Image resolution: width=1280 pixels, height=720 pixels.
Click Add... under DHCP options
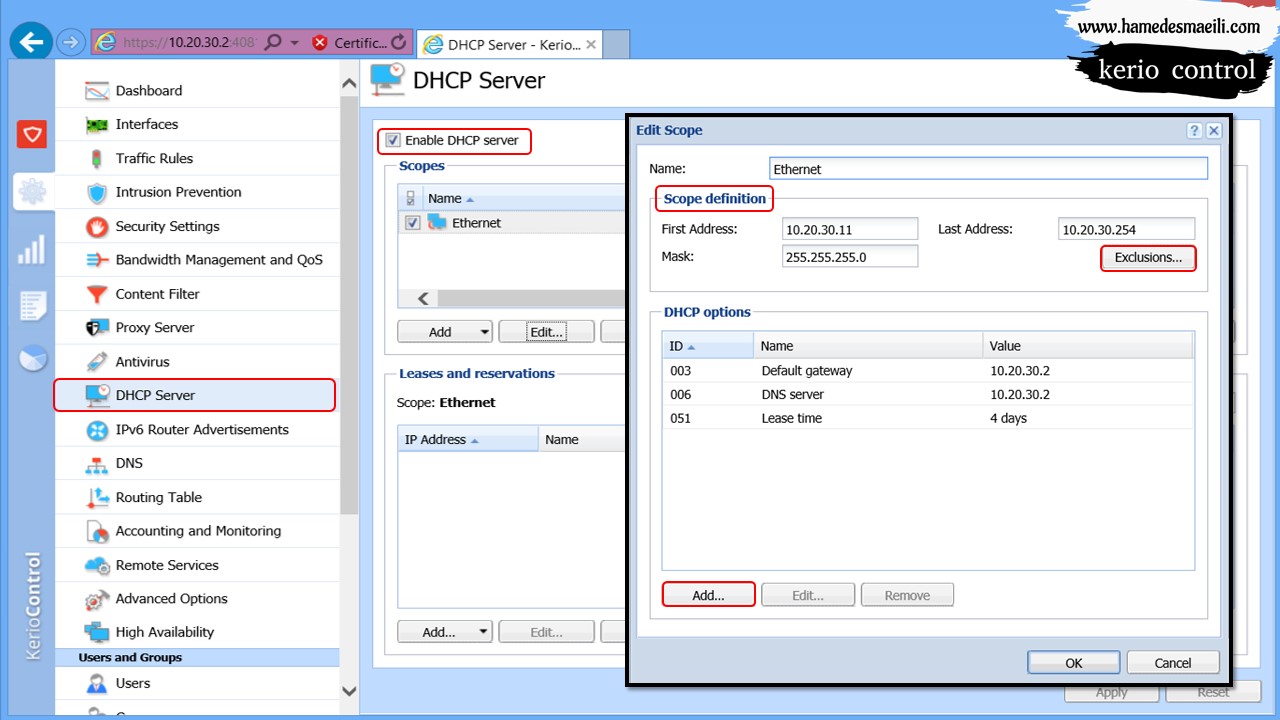(708, 595)
